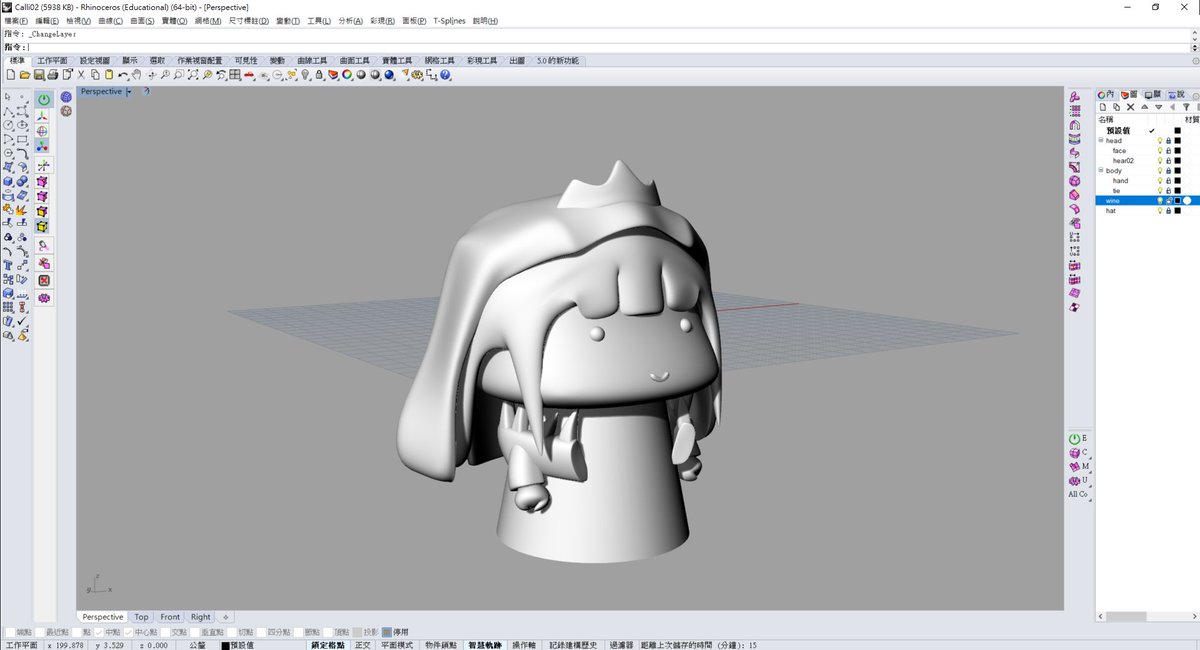The width and height of the screenshot is (1200, 650).
Task: Toggle 智慧軌跡 in status bar
Action: [x=484, y=645]
